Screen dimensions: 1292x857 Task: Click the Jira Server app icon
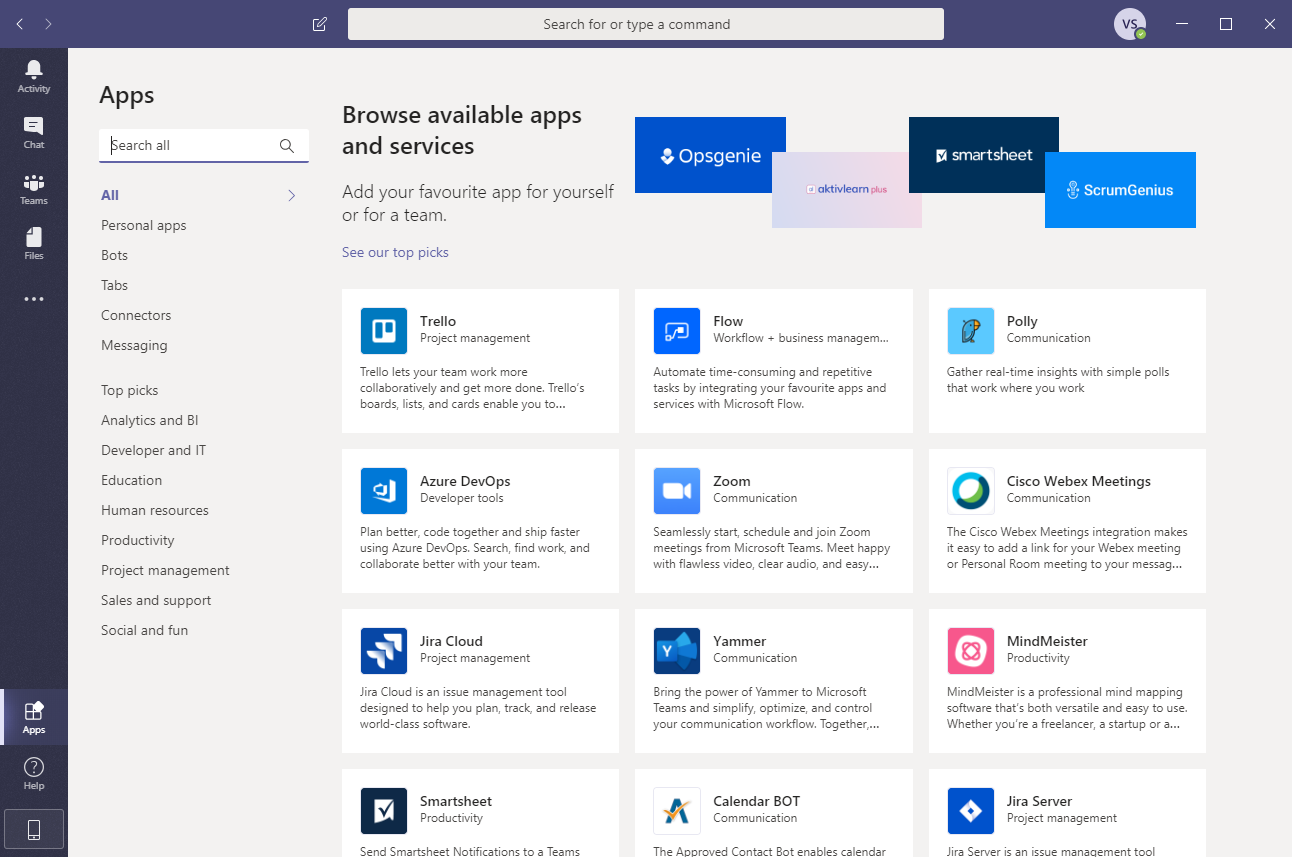971,811
